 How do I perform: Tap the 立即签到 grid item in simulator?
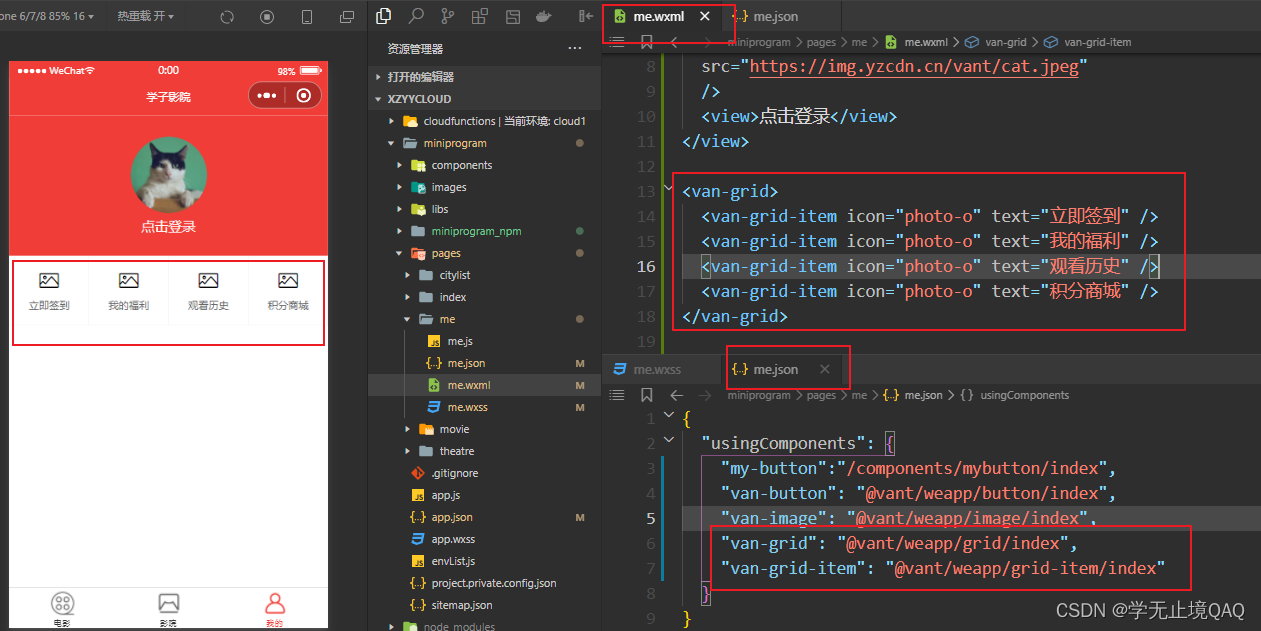coord(49,292)
